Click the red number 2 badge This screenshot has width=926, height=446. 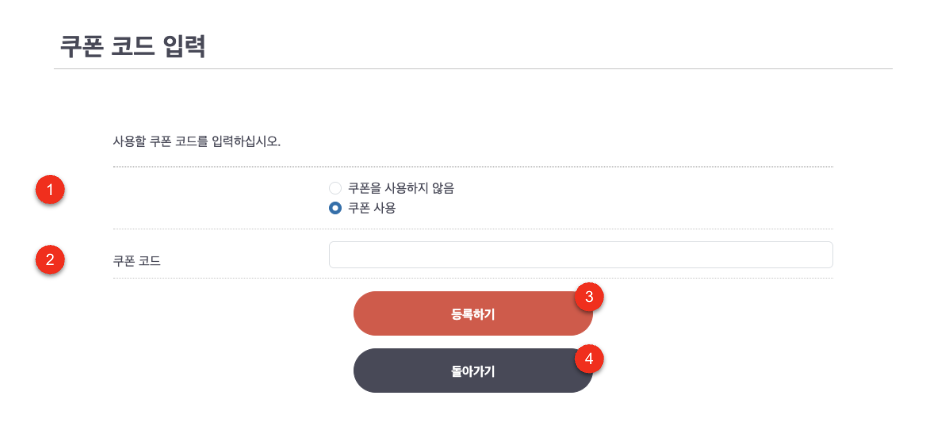coord(50,260)
